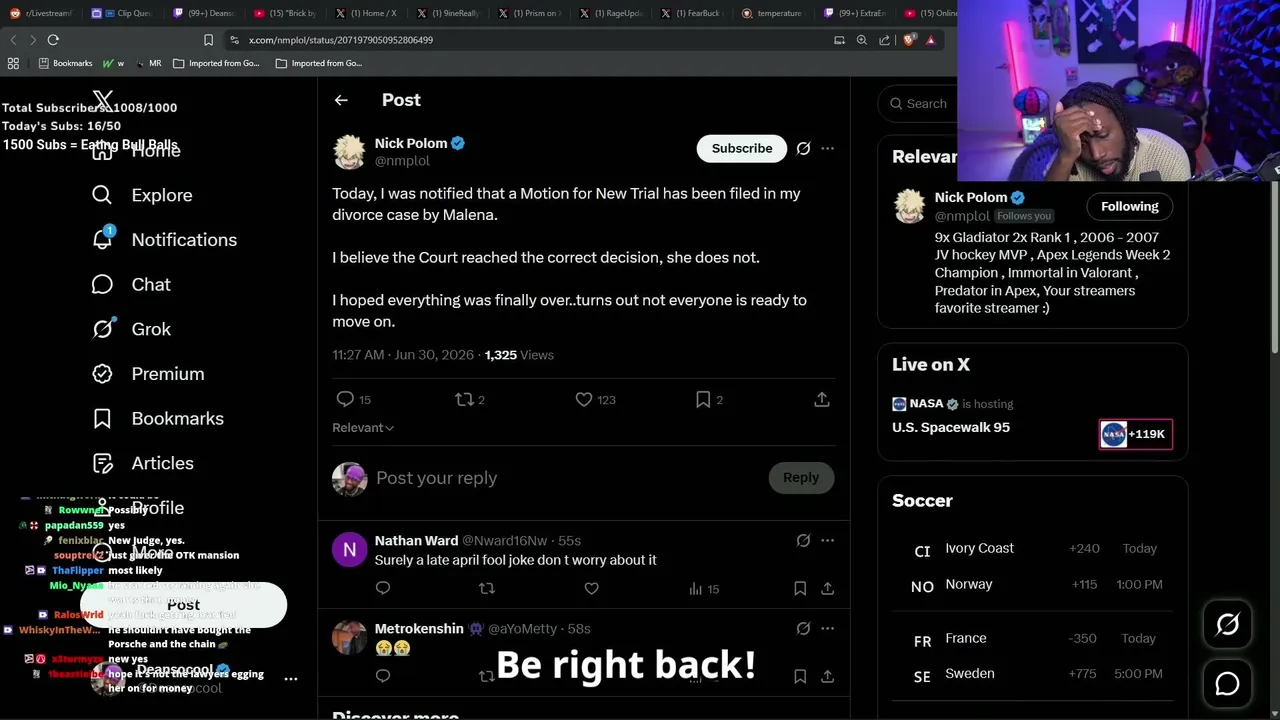Screen dimensions: 1280x720
Task: Share Nick Polom's post using the share icon
Action: tap(822, 399)
